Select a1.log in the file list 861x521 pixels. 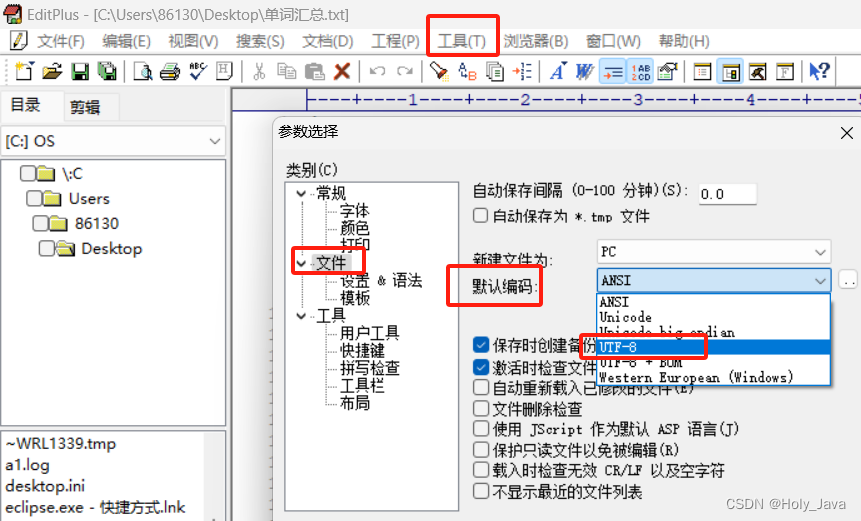coord(27,465)
